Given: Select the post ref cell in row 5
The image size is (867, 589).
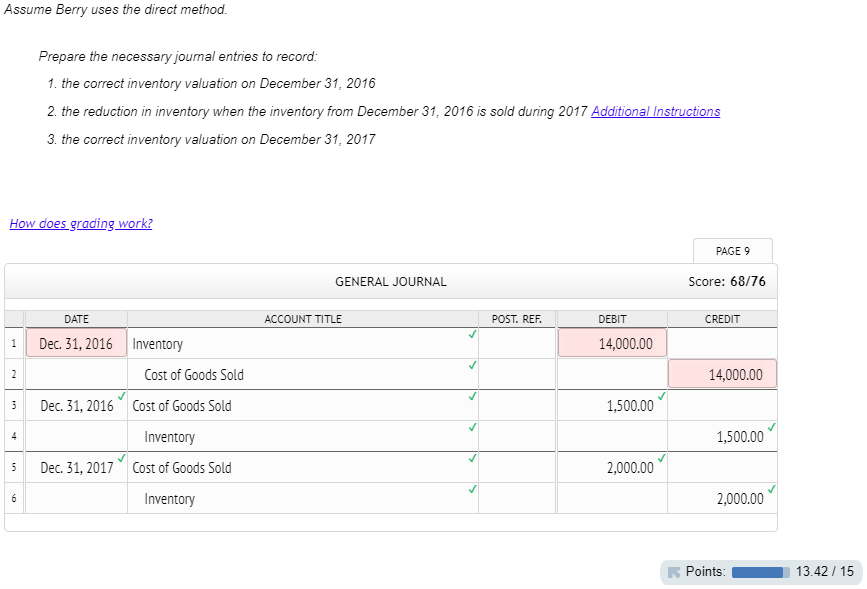Looking at the screenshot, I should (516, 467).
